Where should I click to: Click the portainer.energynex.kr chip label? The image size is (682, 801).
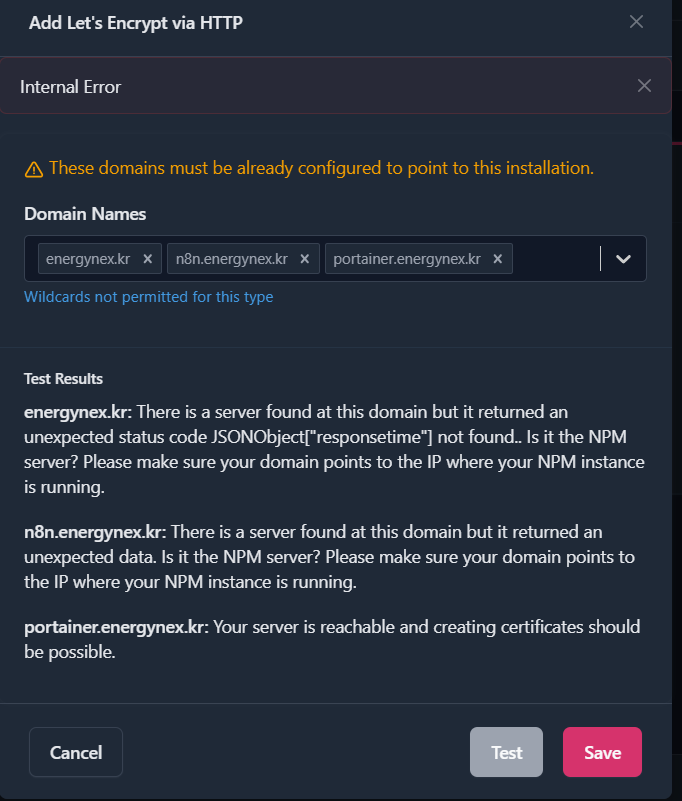[x=407, y=259]
